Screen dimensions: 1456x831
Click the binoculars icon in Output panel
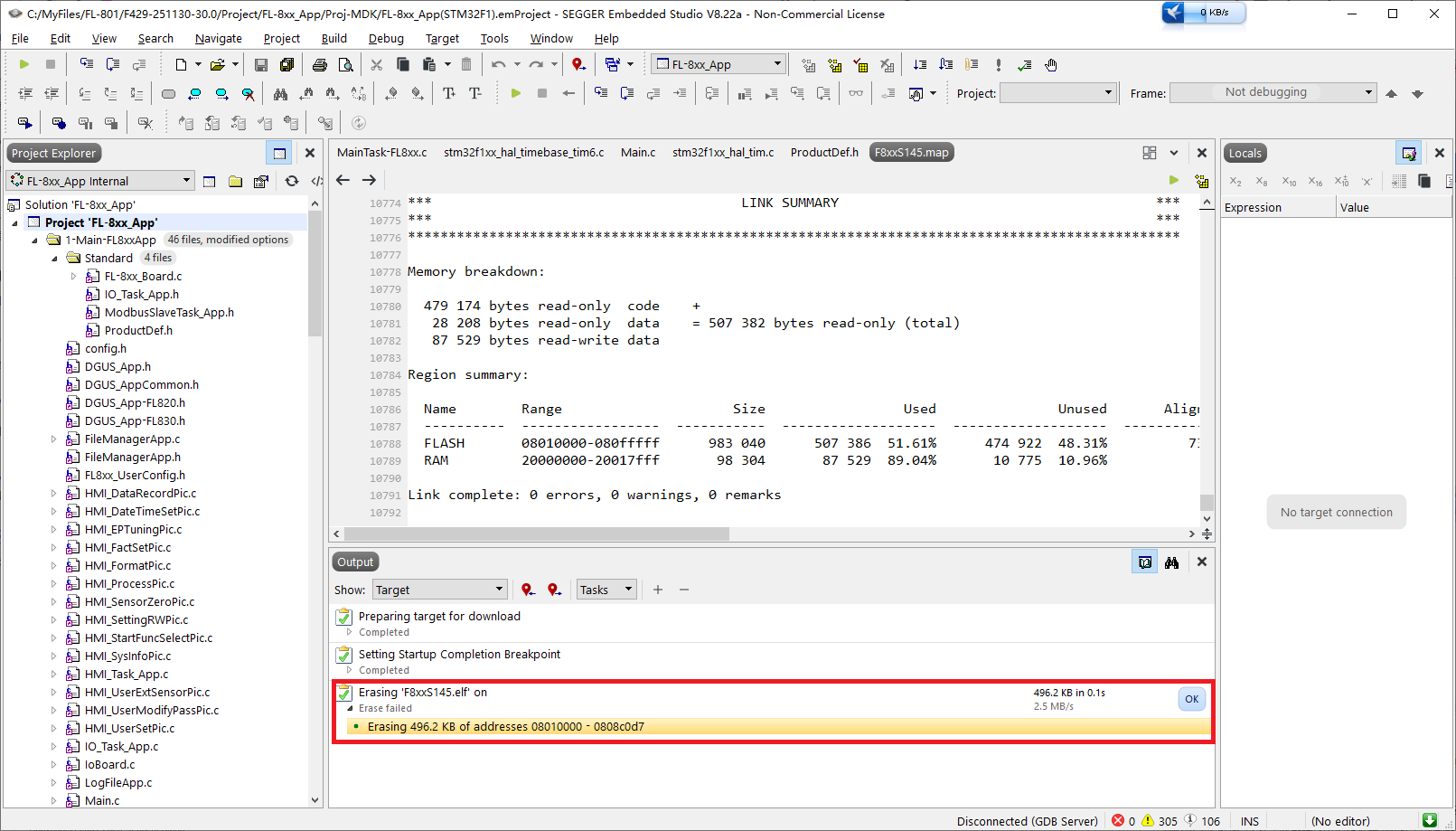point(1172,562)
